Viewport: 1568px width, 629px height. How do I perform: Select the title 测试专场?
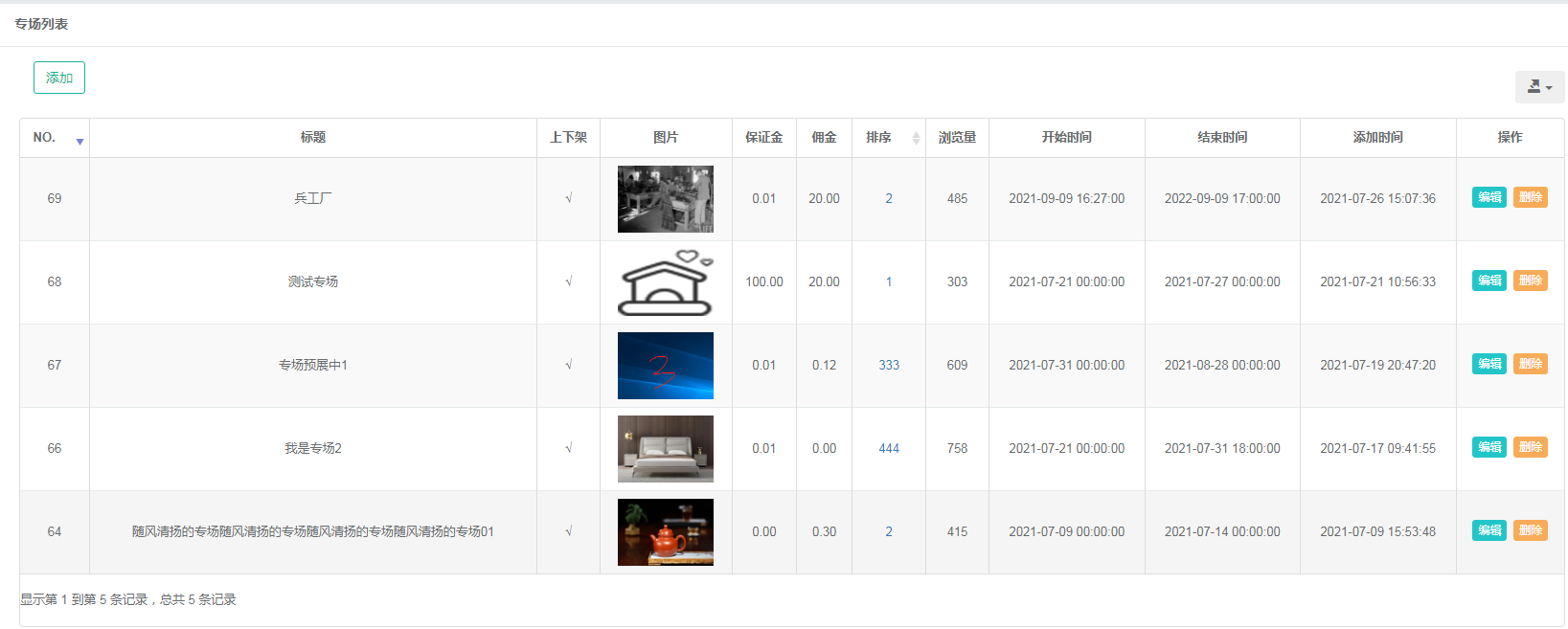coord(313,282)
